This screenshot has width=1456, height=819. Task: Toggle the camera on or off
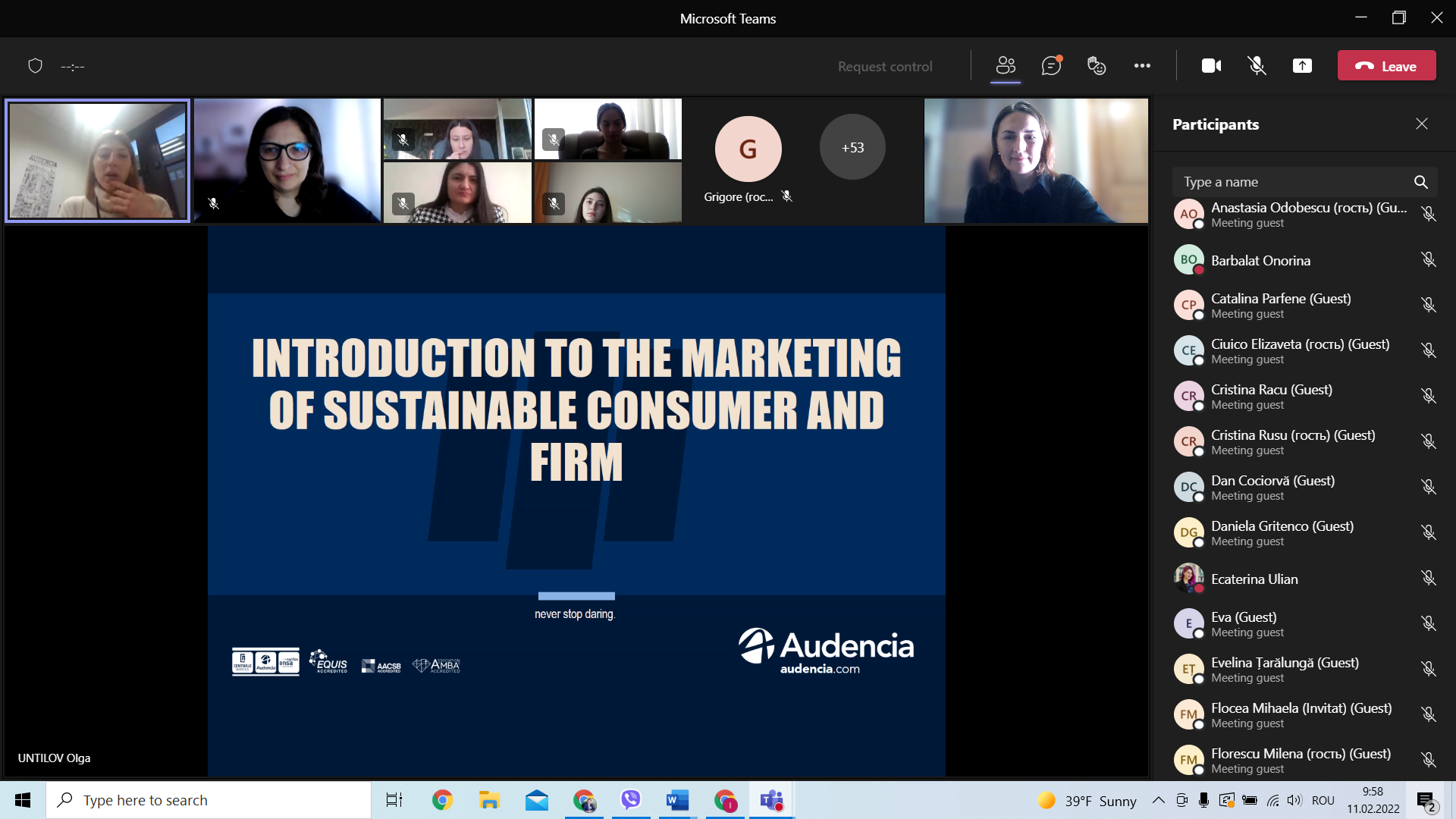(1211, 66)
